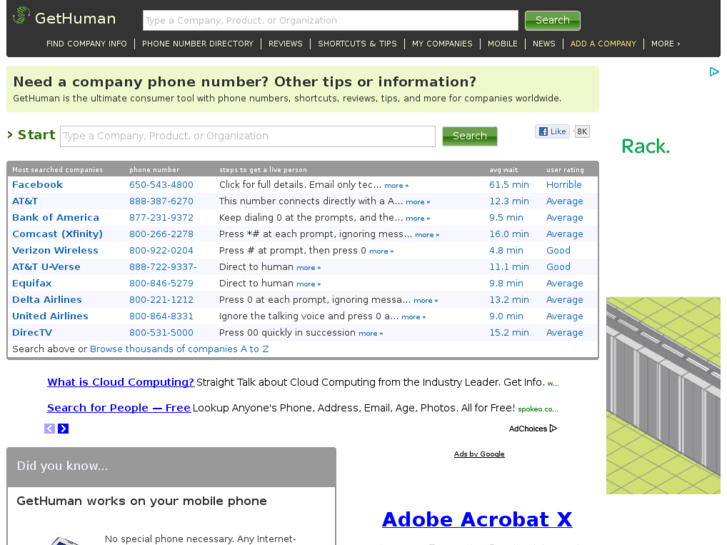Image resolution: width=727 pixels, height=545 pixels.
Task: Open the Facebook company link
Action: coord(37,185)
